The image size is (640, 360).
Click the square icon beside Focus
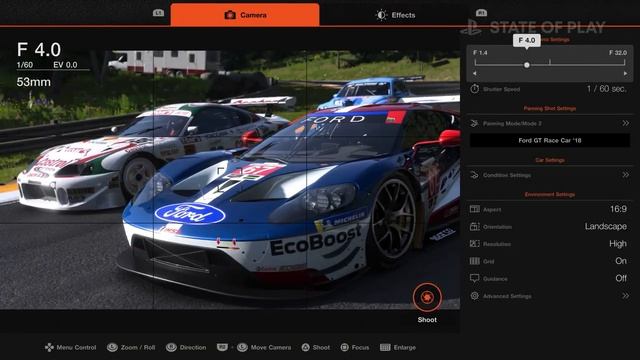point(344,347)
